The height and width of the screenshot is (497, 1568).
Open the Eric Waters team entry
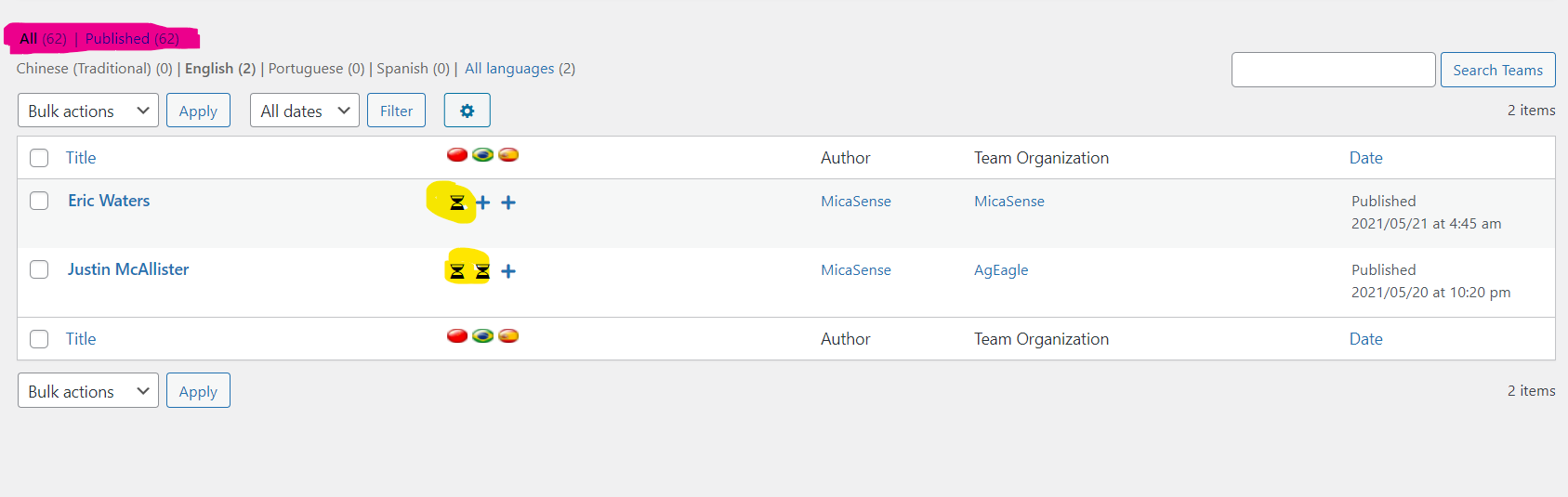(x=109, y=201)
